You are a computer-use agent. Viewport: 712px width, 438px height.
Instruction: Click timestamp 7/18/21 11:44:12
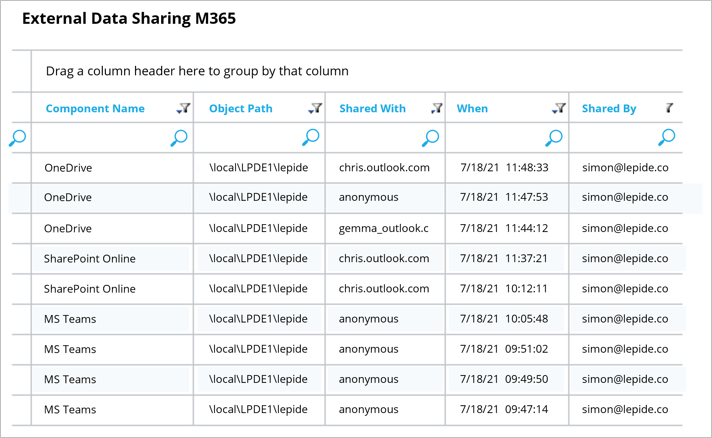[x=504, y=228]
